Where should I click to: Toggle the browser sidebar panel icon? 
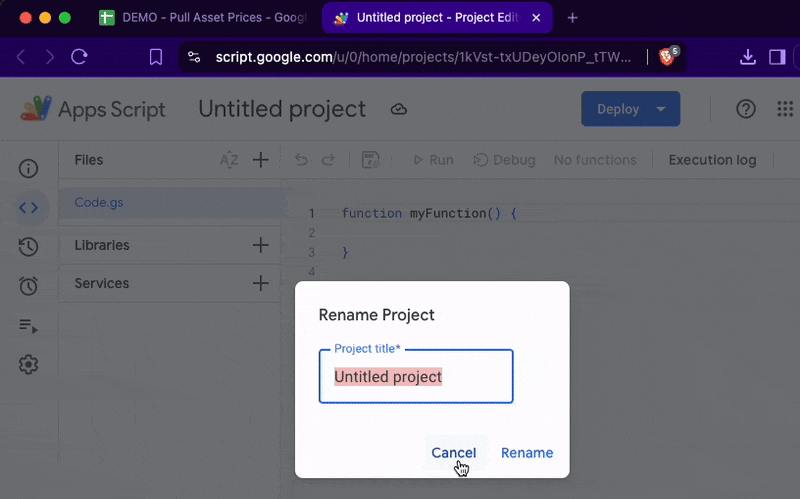777,57
